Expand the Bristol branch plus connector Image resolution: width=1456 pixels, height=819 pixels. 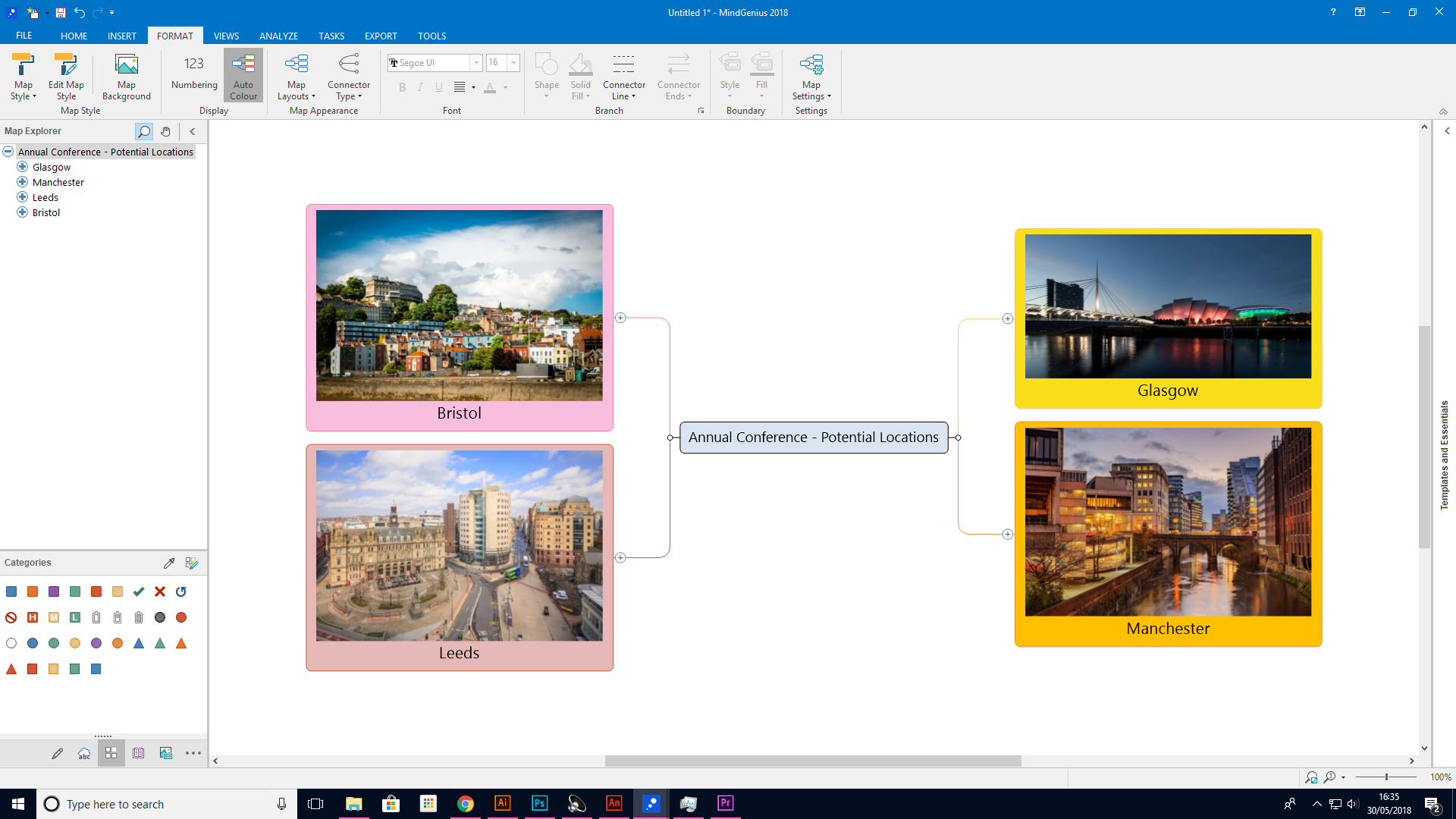[620, 318]
